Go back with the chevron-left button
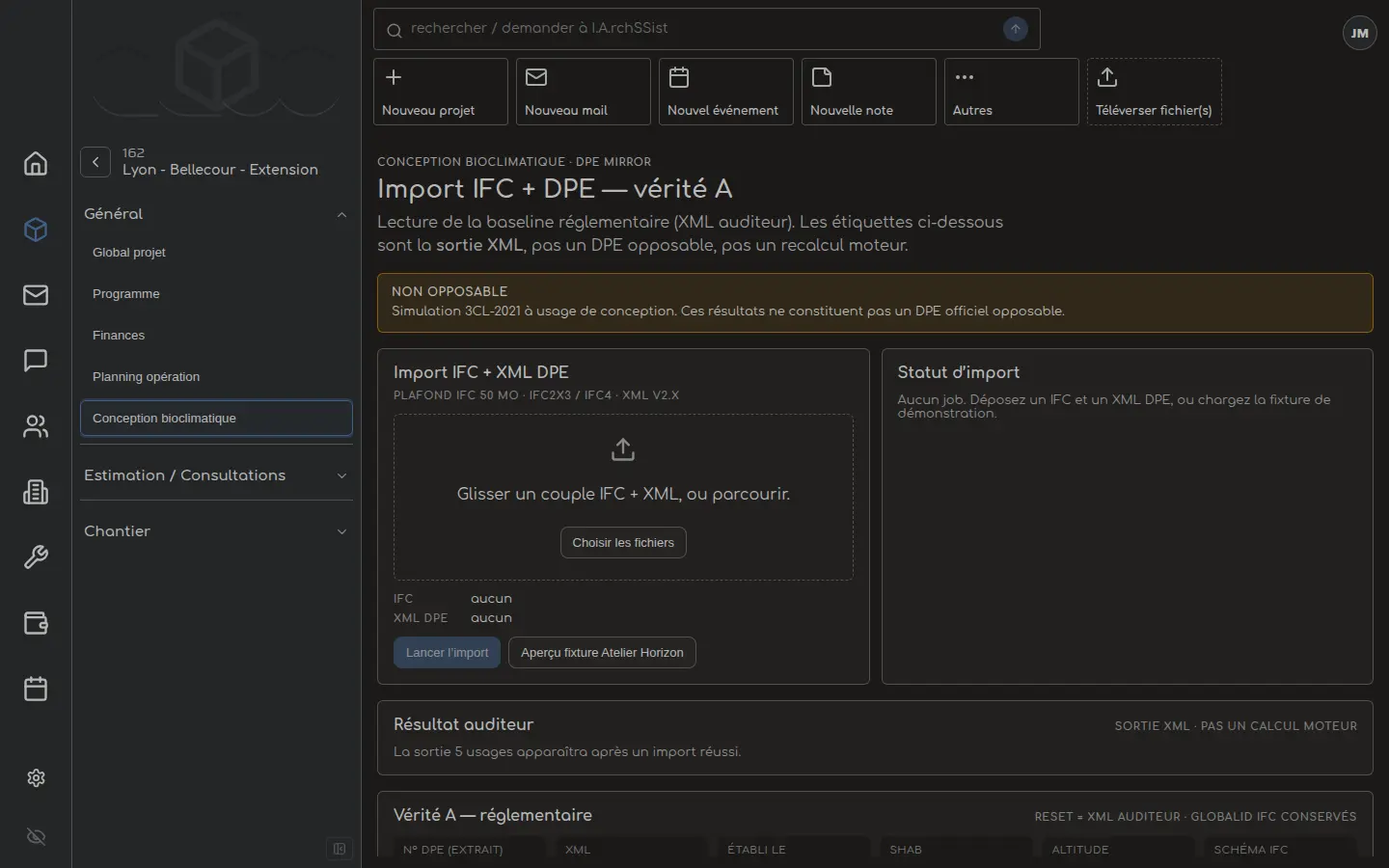 (x=95, y=162)
